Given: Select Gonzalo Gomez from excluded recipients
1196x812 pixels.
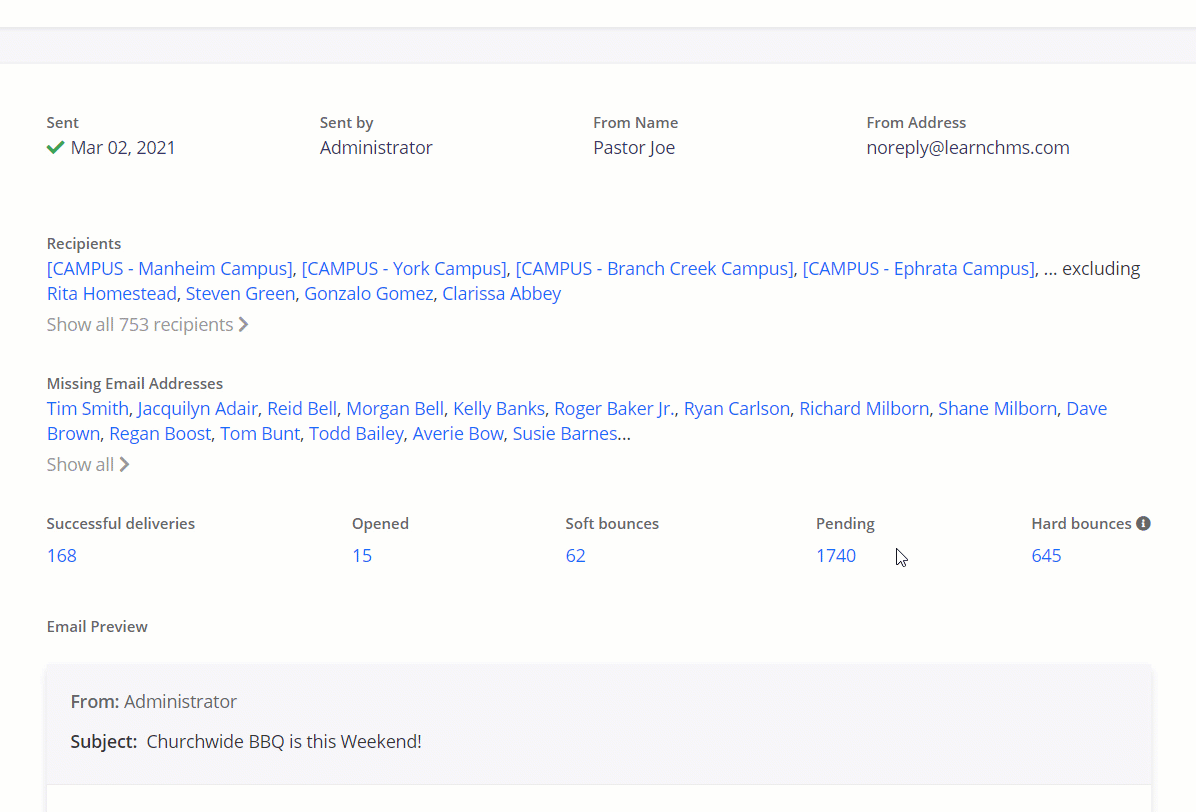Looking at the screenshot, I should 368,294.
